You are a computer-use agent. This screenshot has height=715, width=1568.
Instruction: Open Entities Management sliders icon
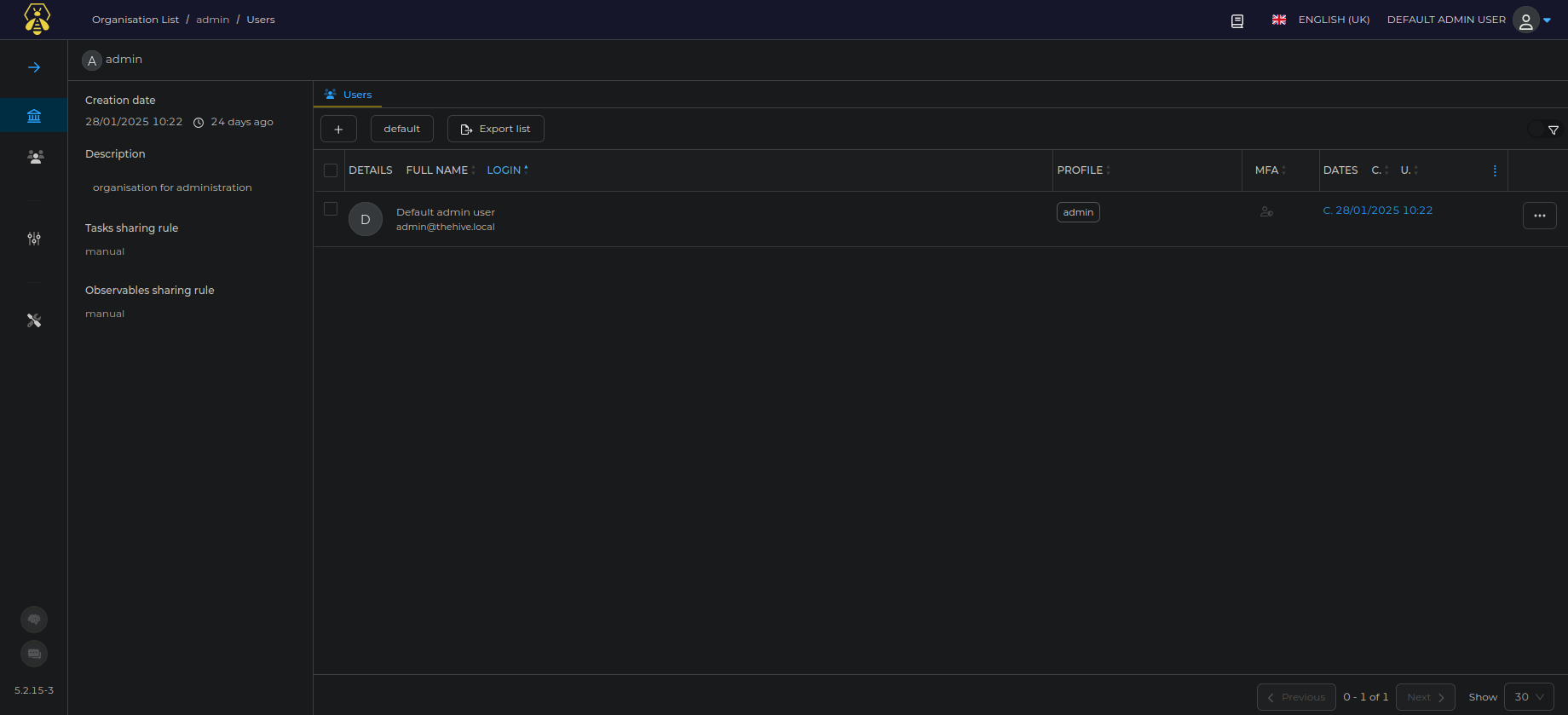click(x=34, y=239)
